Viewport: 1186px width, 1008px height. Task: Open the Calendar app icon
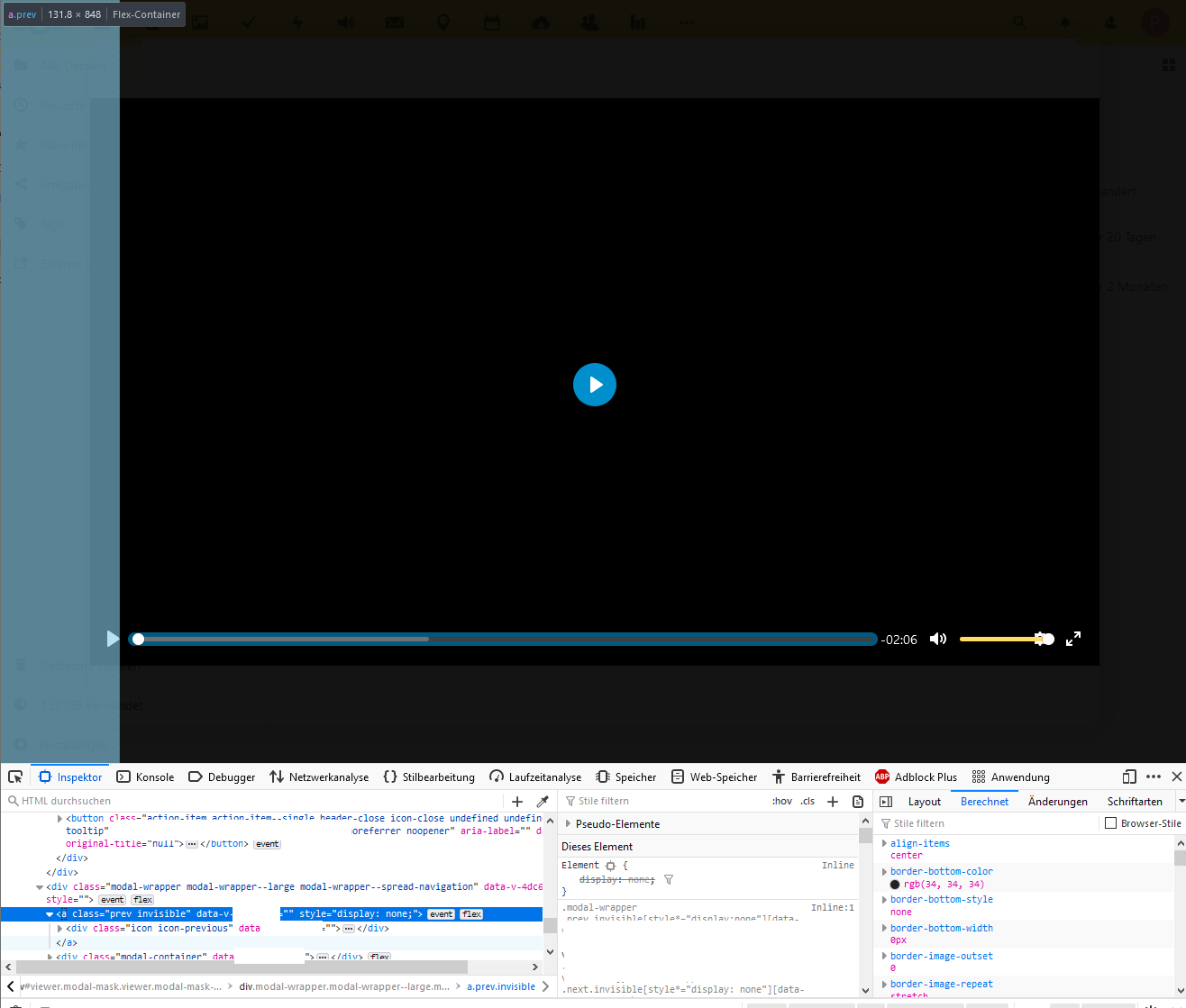pos(492,21)
